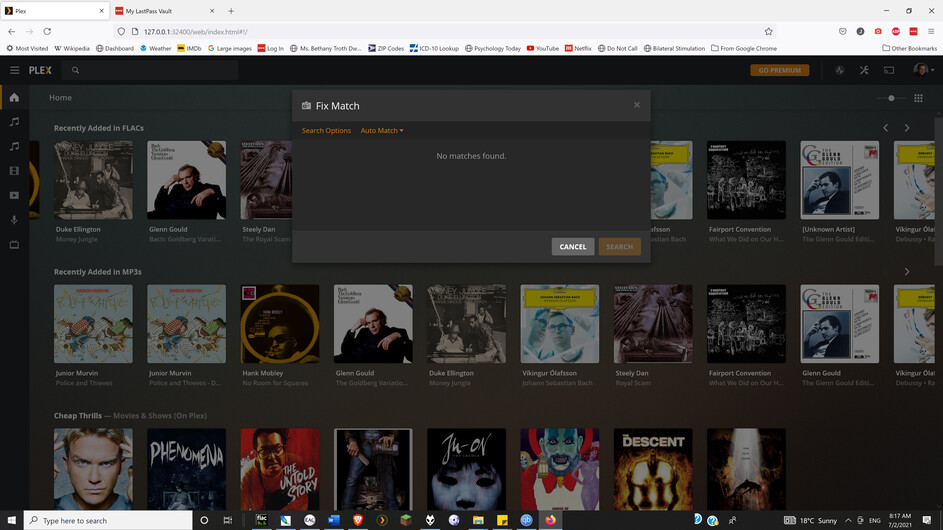Open the cast to player icon

889,70
